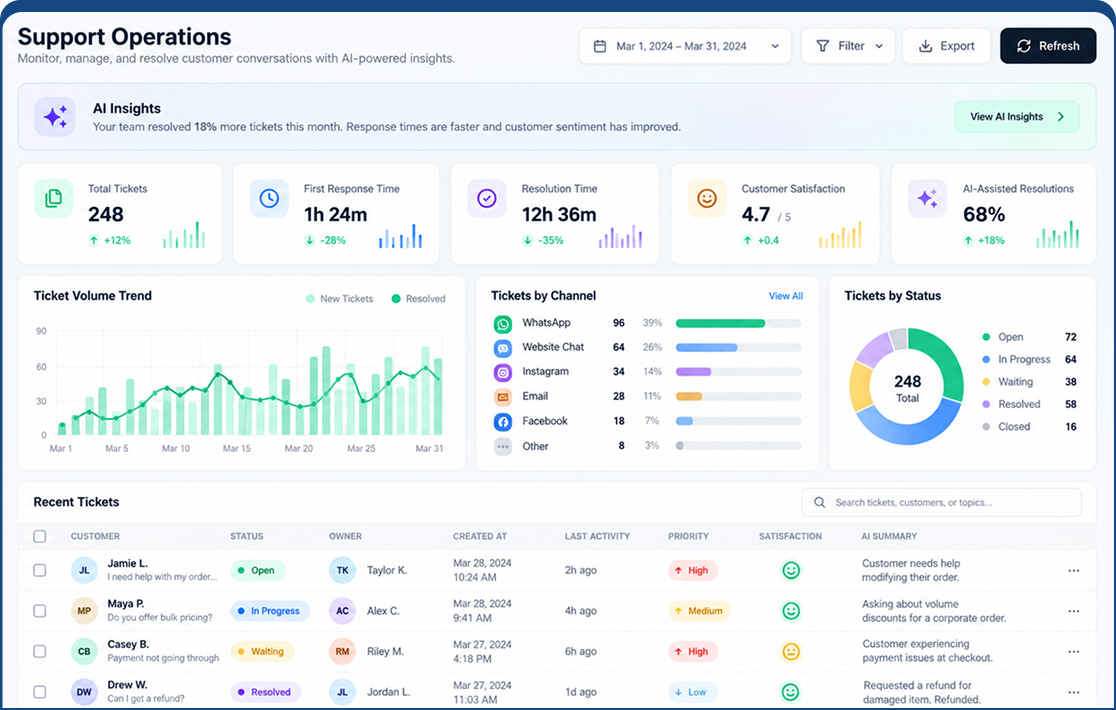Open the Filter dropdown

pos(848,46)
